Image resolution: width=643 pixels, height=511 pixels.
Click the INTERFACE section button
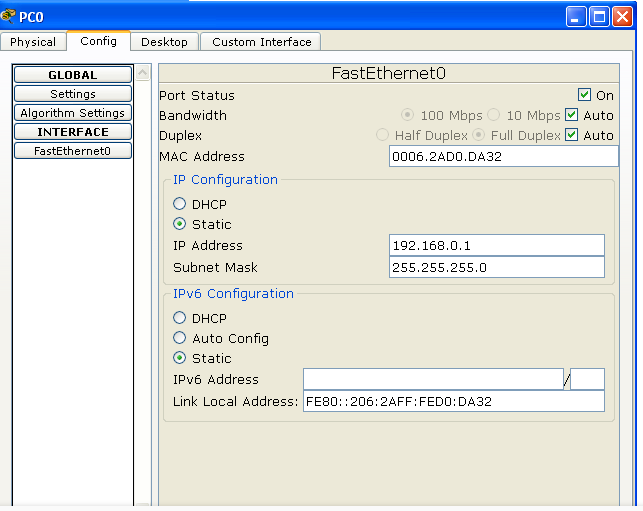point(73,132)
